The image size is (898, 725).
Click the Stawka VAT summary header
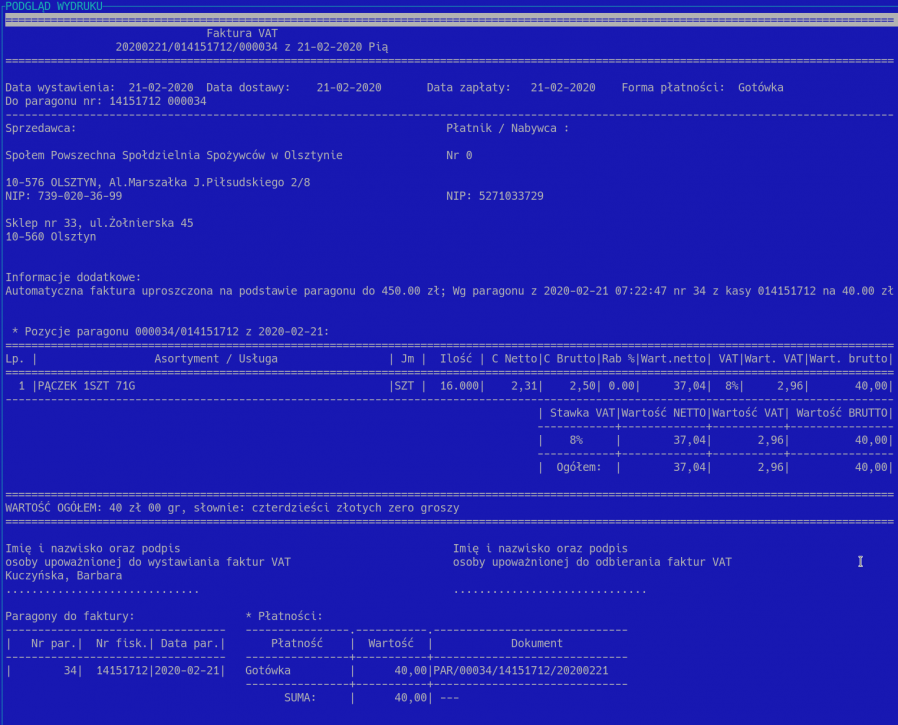click(x=577, y=412)
